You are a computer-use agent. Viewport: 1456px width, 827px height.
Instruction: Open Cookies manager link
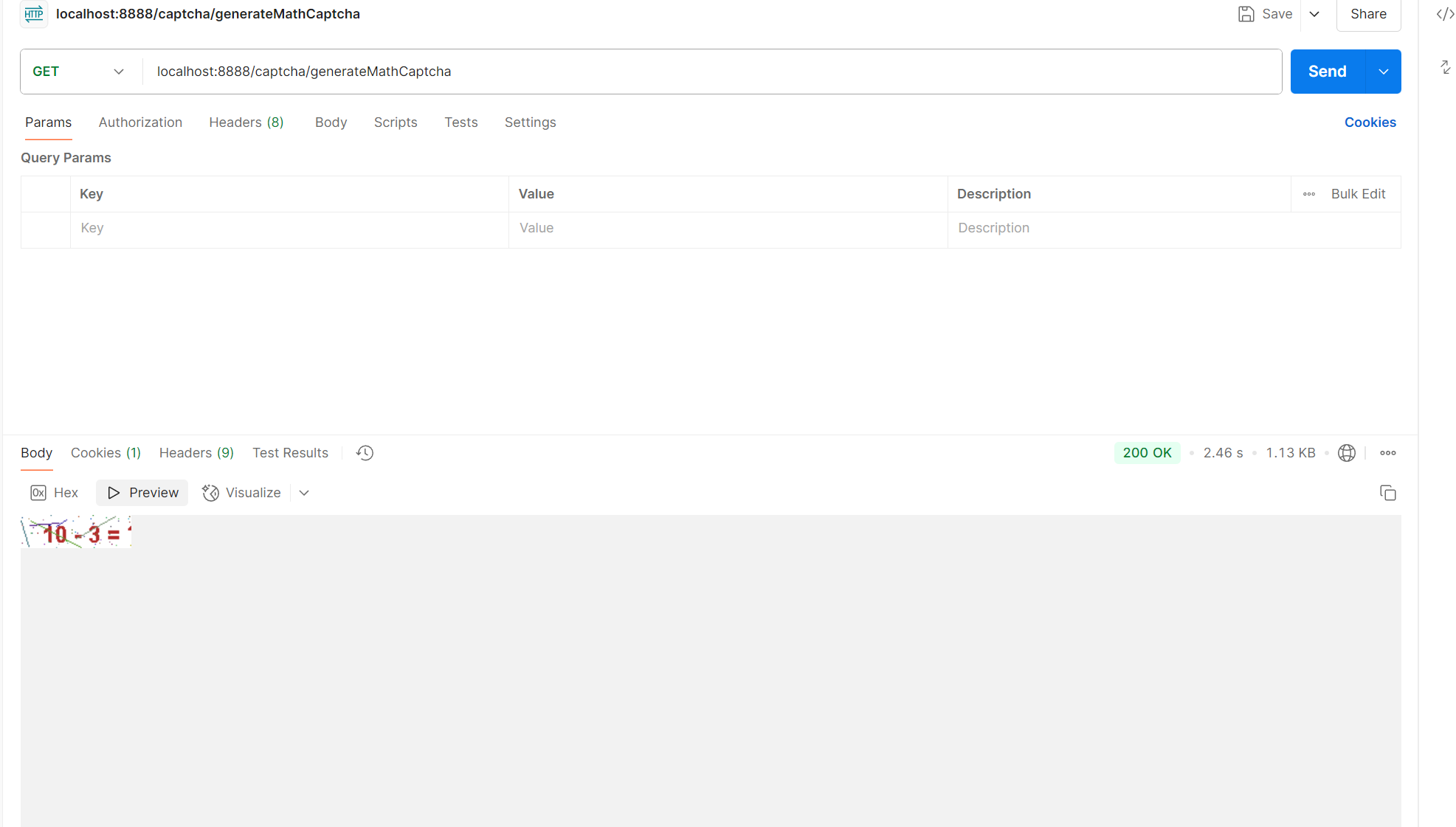click(x=1370, y=122)
